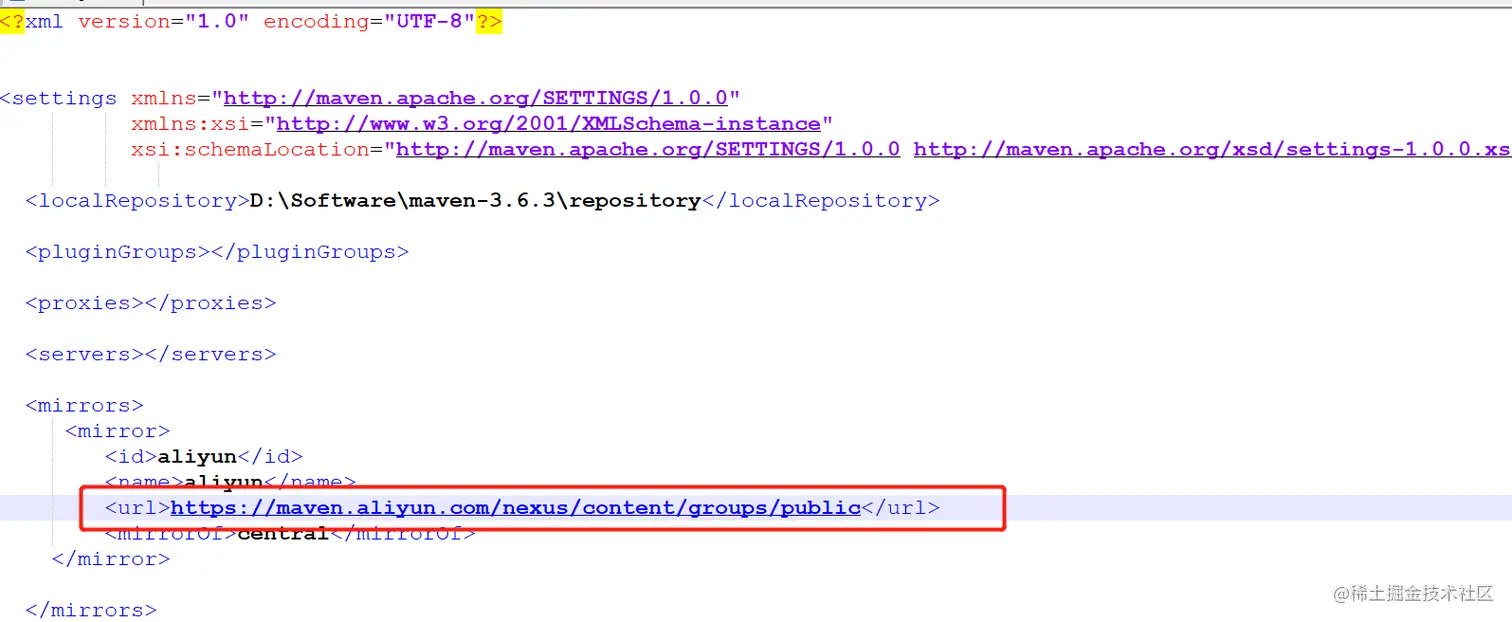Click the opening <mirror> tag
Image resolution: width=1512 pixels, height=622 pixels.
(118, 431)
